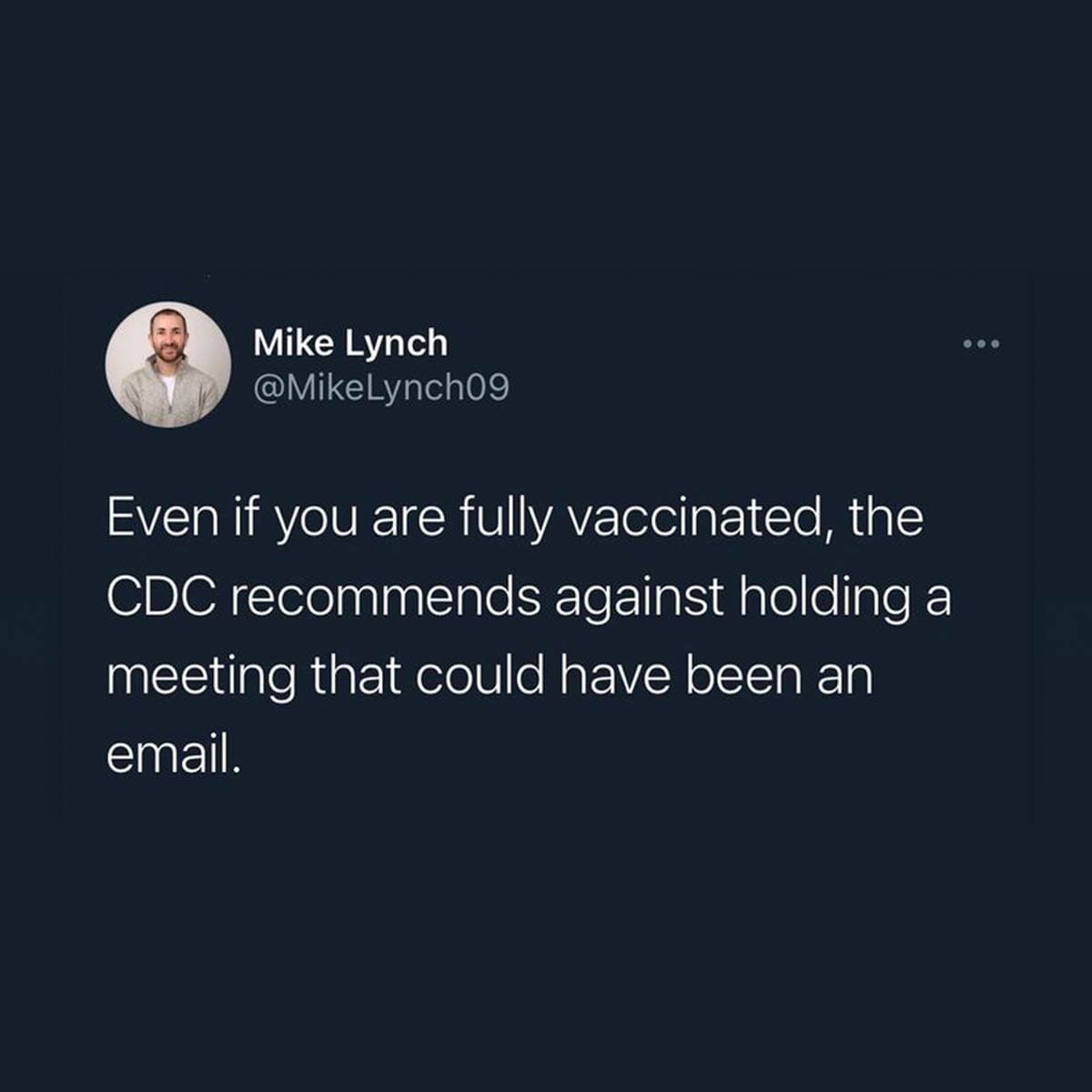Click the word "meeting" in the tweet
The height and width of the screenshot is (1092, 1092).
[201, 678]
